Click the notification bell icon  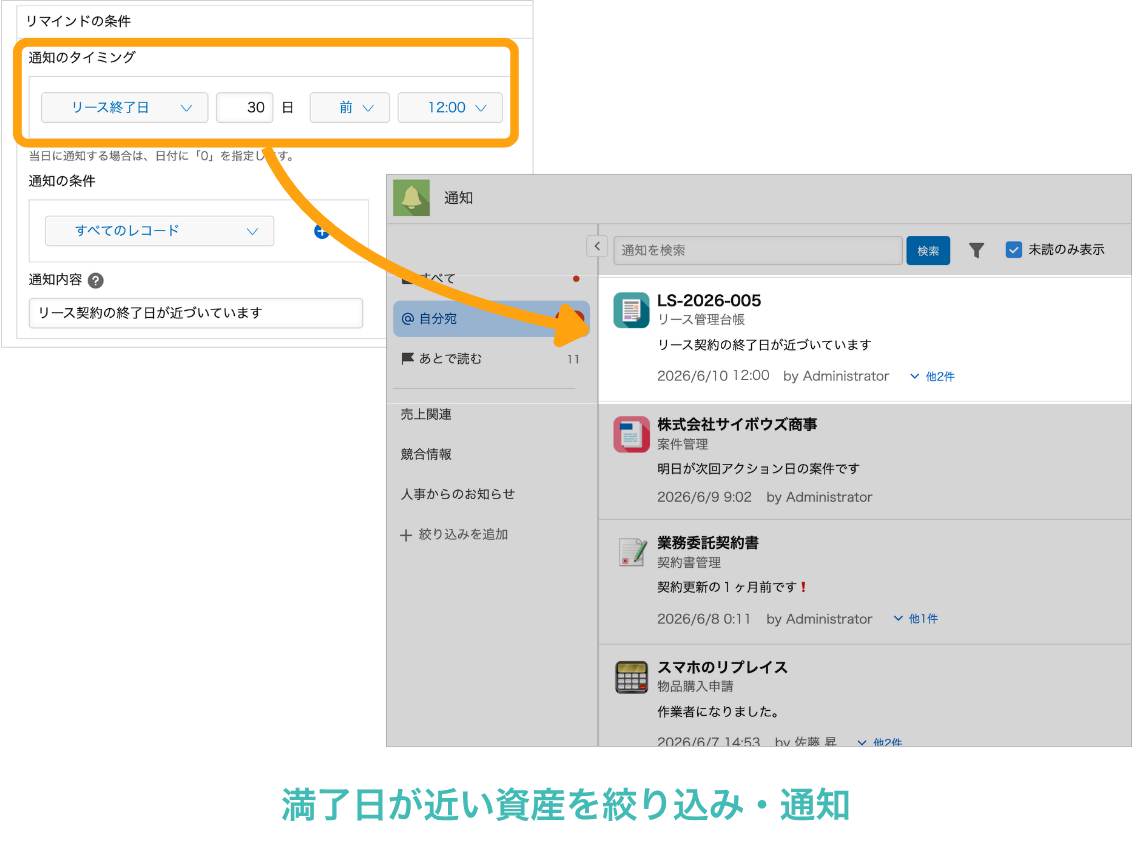(412, 198)
